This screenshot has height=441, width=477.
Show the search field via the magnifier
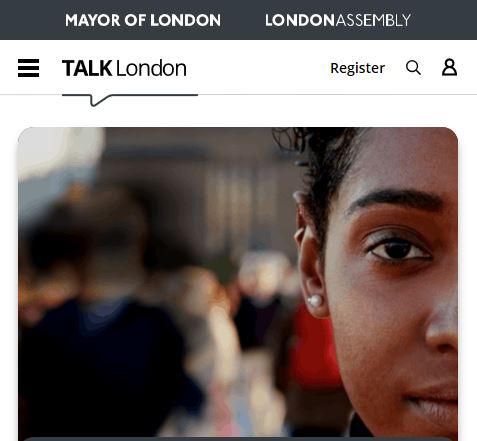click(x=413, y=68)
